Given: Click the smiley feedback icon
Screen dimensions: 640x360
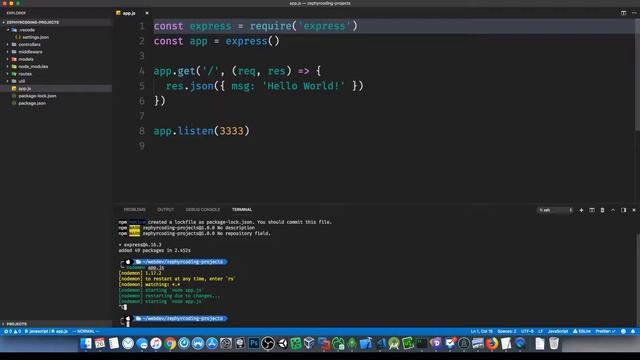Looking at the screenshot, I should [x=623, y=331].
